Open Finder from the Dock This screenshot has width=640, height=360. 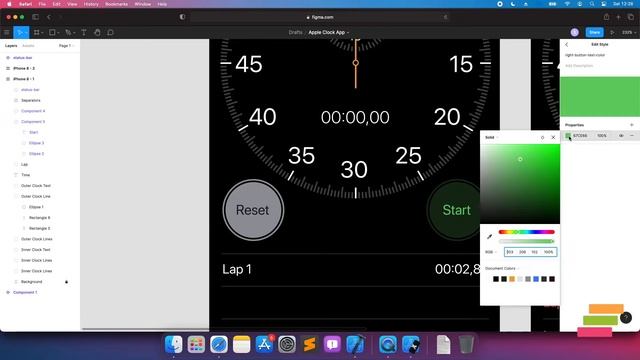173,344
